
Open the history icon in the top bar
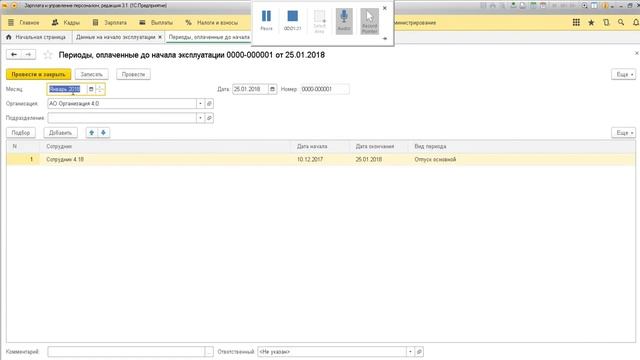tap(606, 22)
